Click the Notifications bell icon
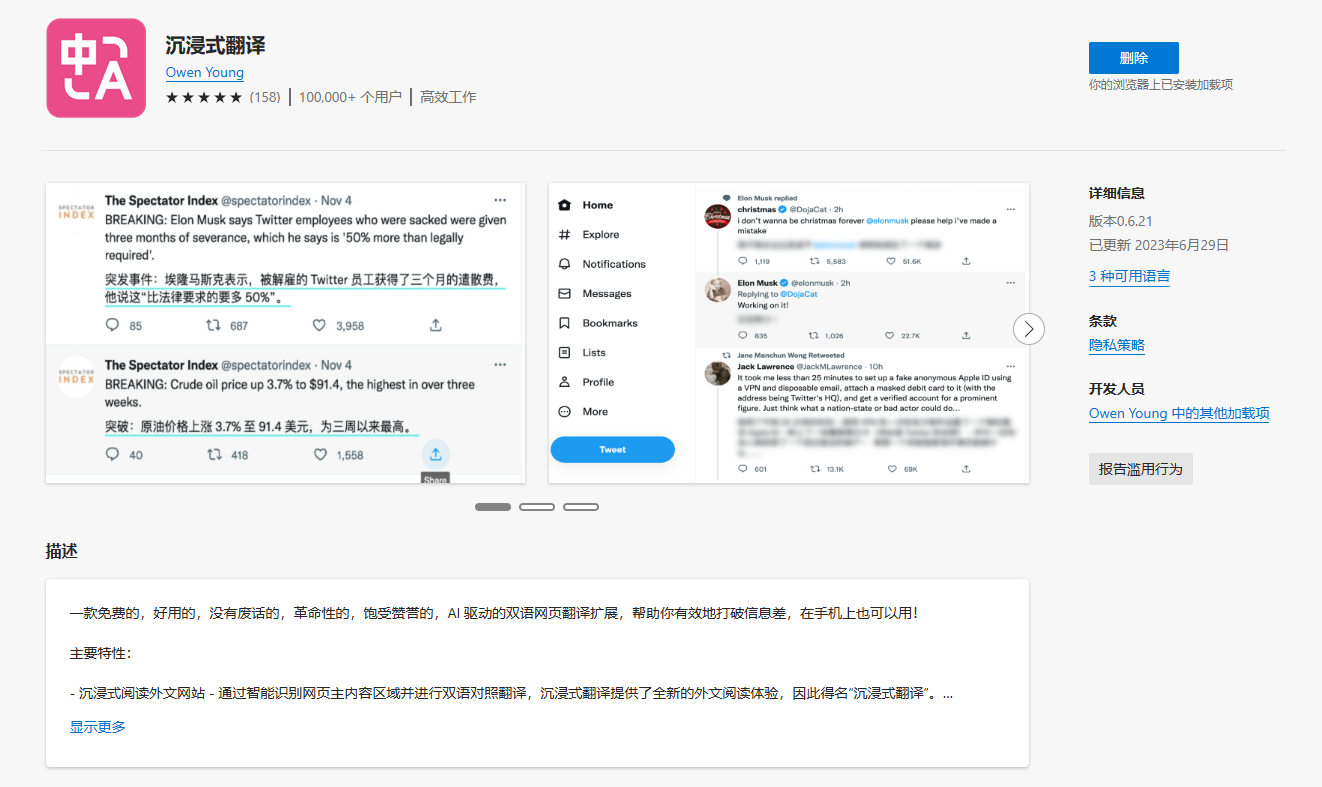1322x787 pixels. tap(564, 263)
